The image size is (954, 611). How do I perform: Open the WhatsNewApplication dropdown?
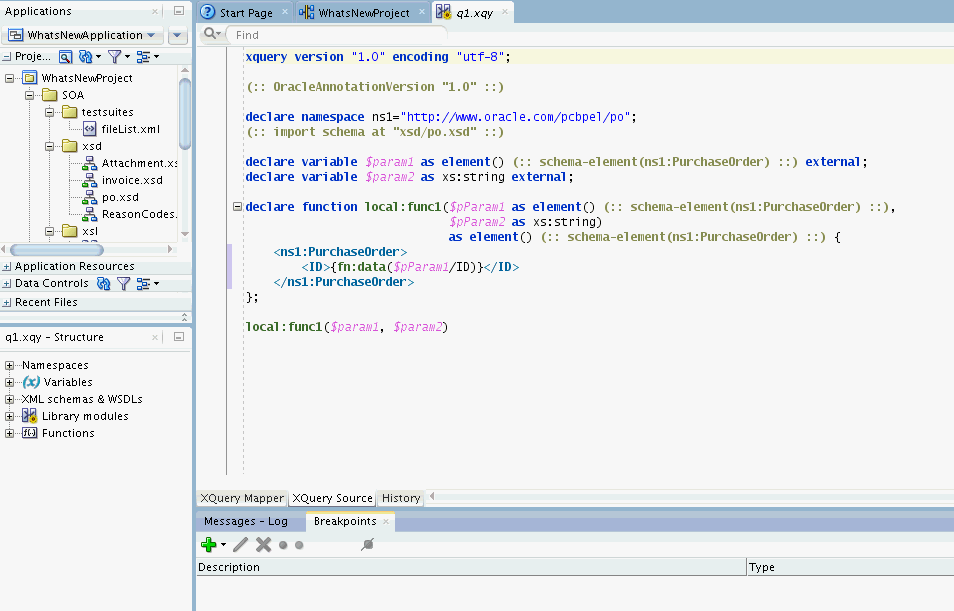(84, 35)
